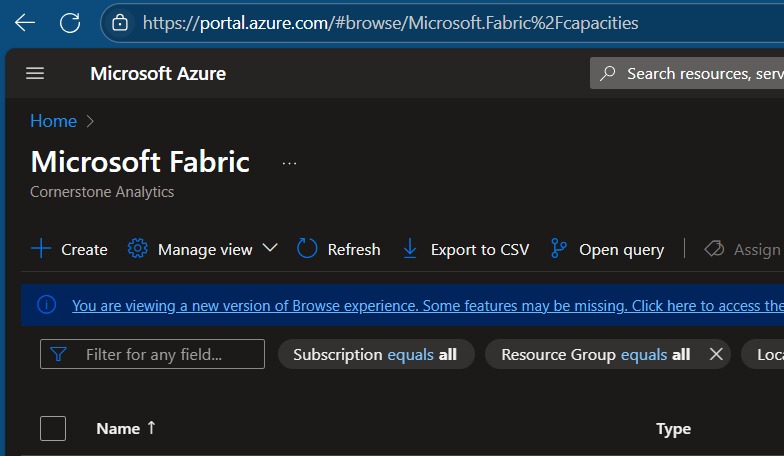Go back using the browser back arrow

(x=25, y=22)
